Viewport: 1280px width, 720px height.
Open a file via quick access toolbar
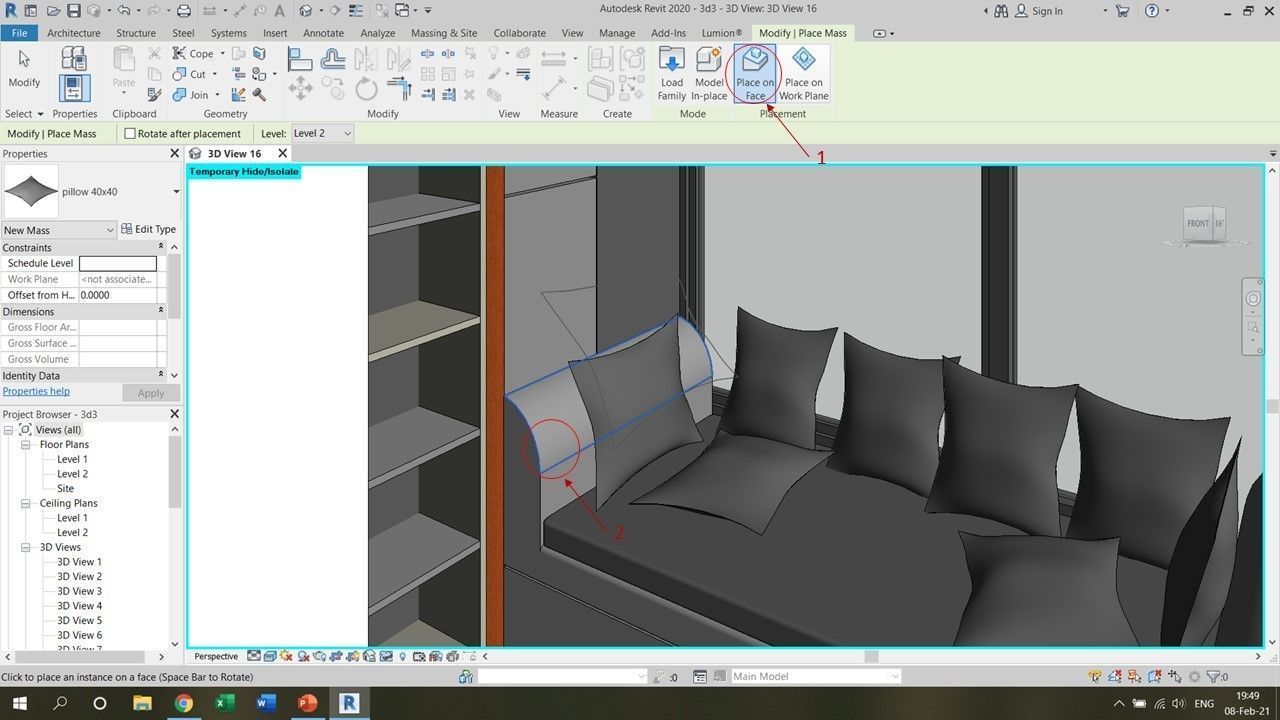click(52, 11)
